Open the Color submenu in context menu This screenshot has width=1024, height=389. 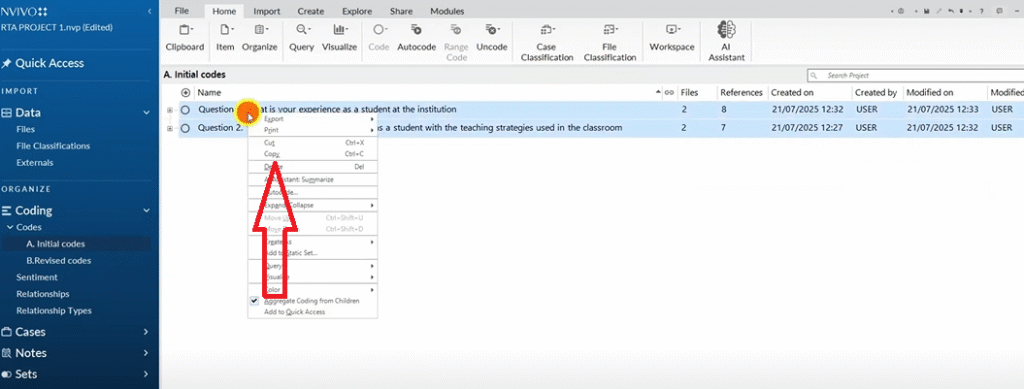tap(312, 290)
